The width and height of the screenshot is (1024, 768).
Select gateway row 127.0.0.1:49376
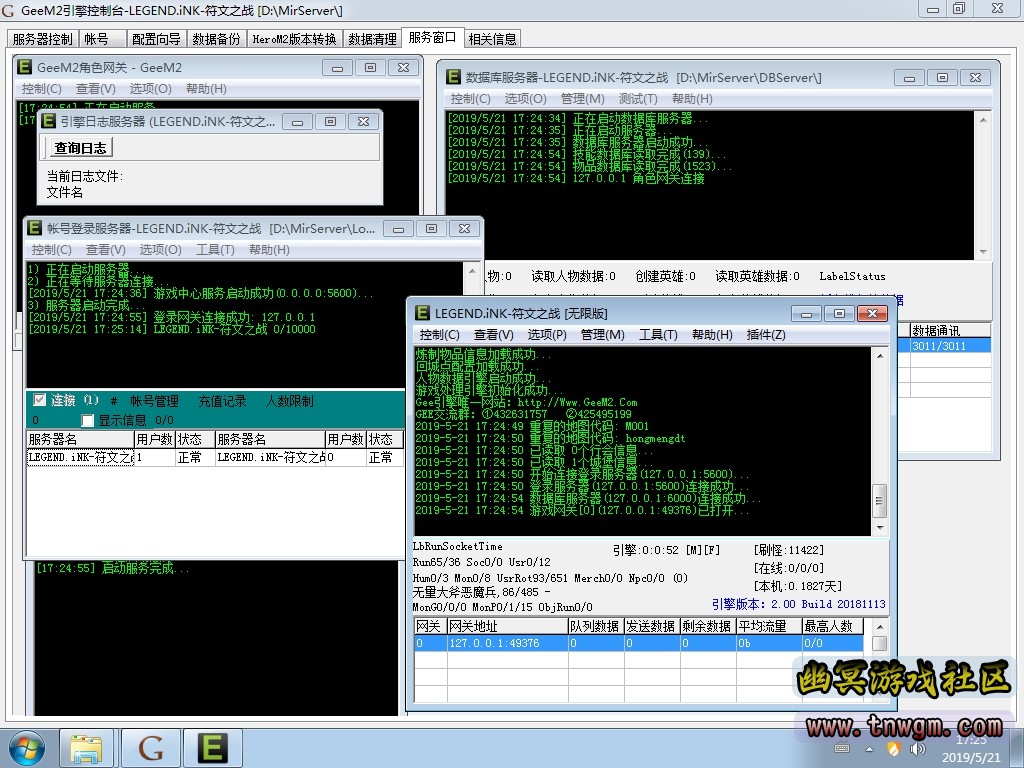click(639, 643)
